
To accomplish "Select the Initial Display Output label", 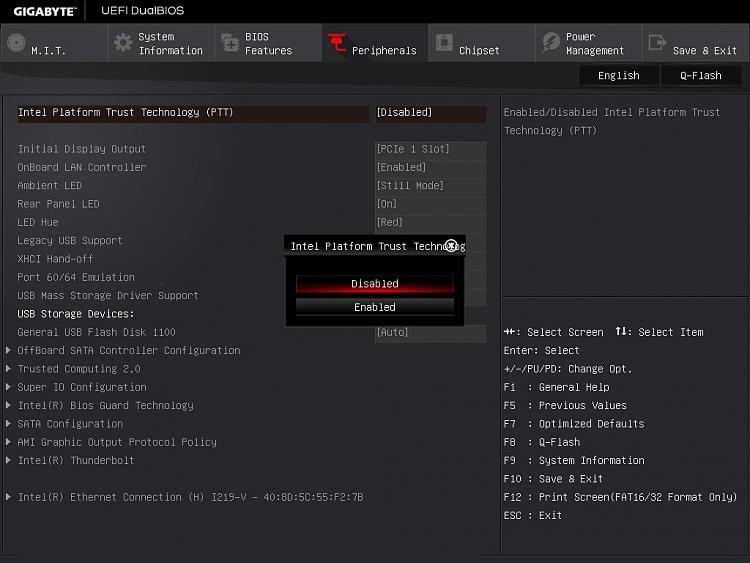I will pos(82,149).
